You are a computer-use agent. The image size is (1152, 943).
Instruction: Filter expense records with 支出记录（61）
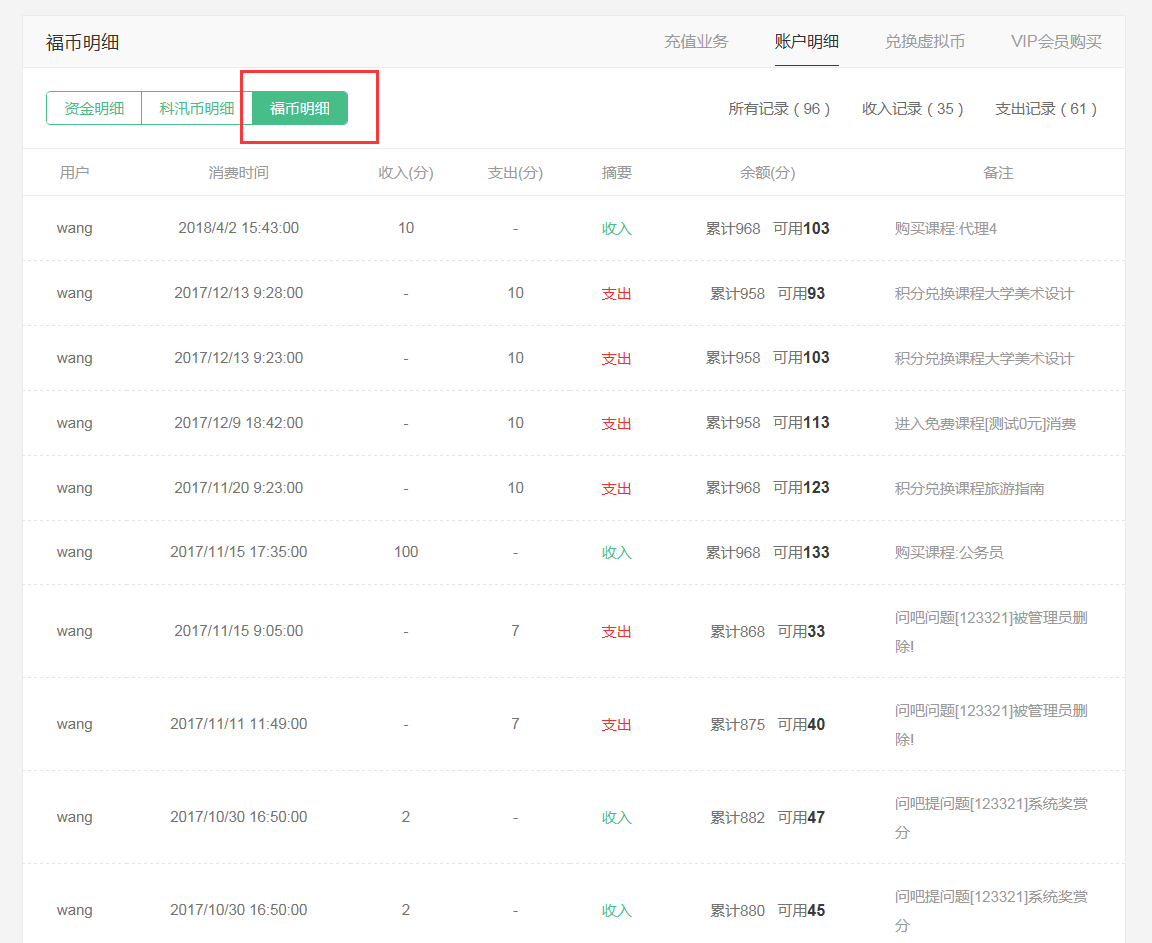coord(1046,111)
